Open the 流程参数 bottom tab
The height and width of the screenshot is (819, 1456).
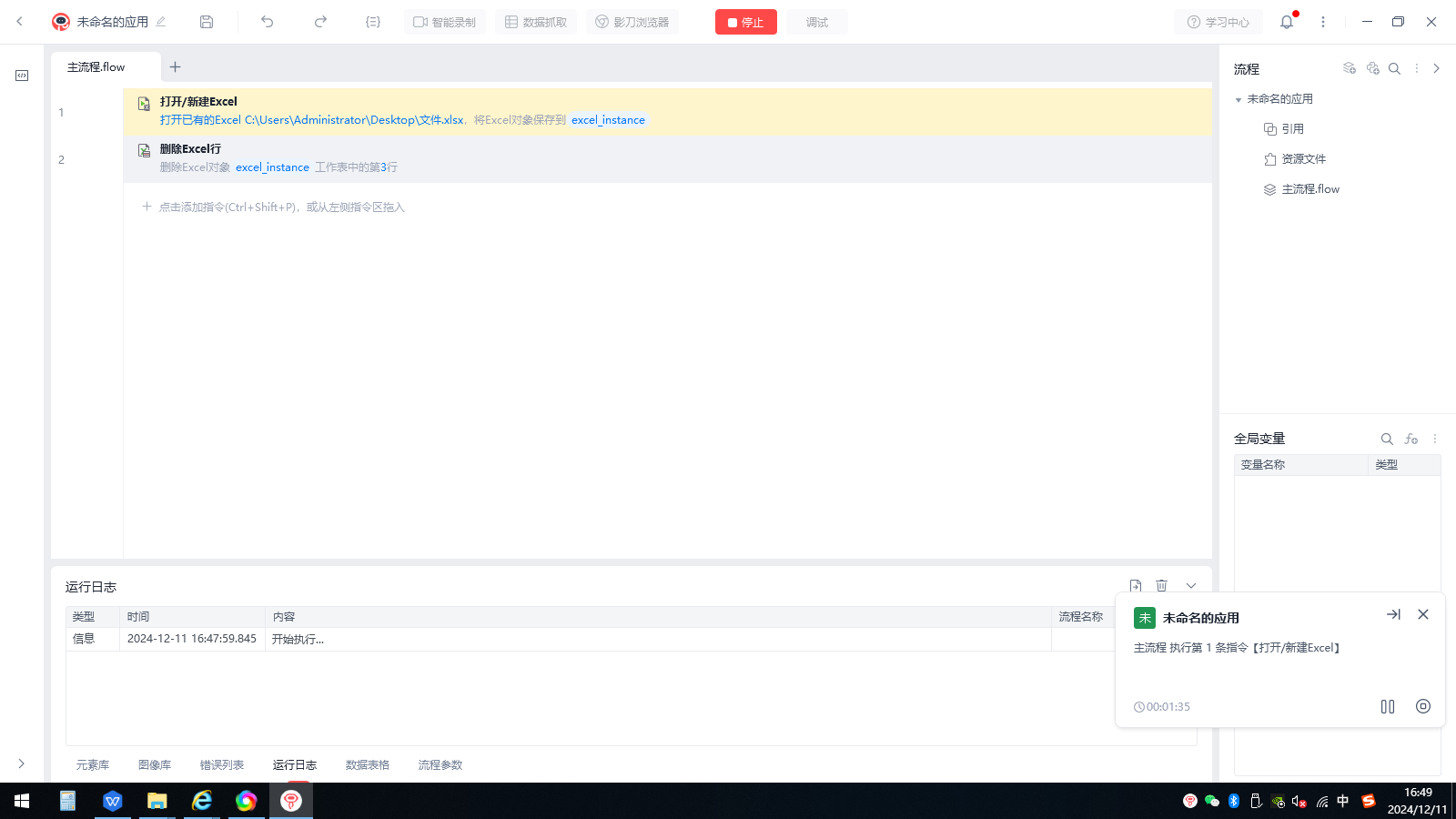coord(440,765)
